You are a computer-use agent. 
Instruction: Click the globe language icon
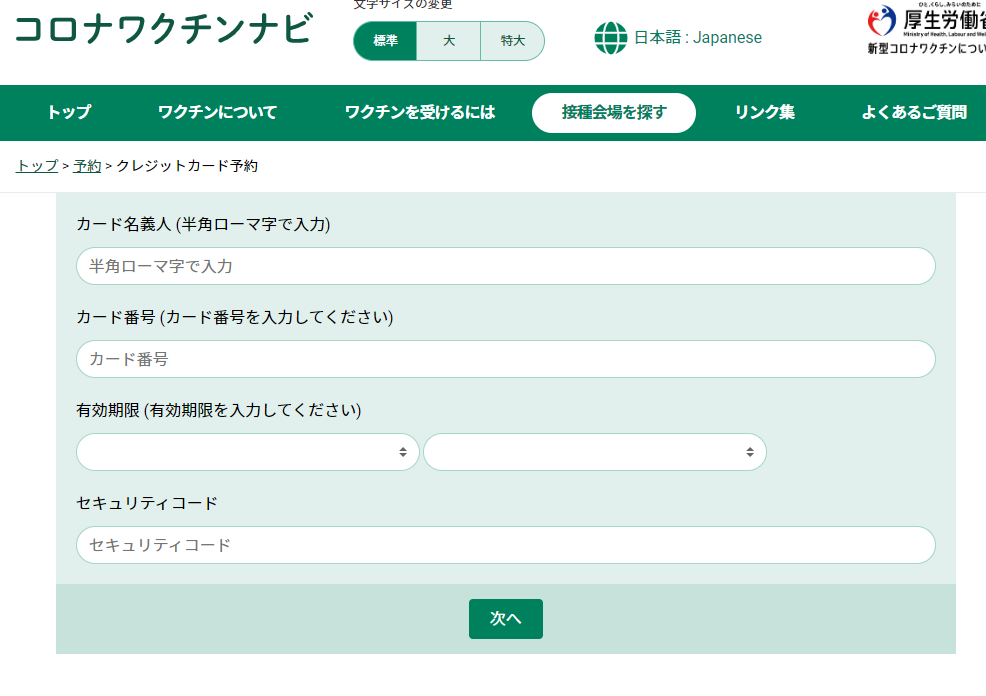[611, 38]
